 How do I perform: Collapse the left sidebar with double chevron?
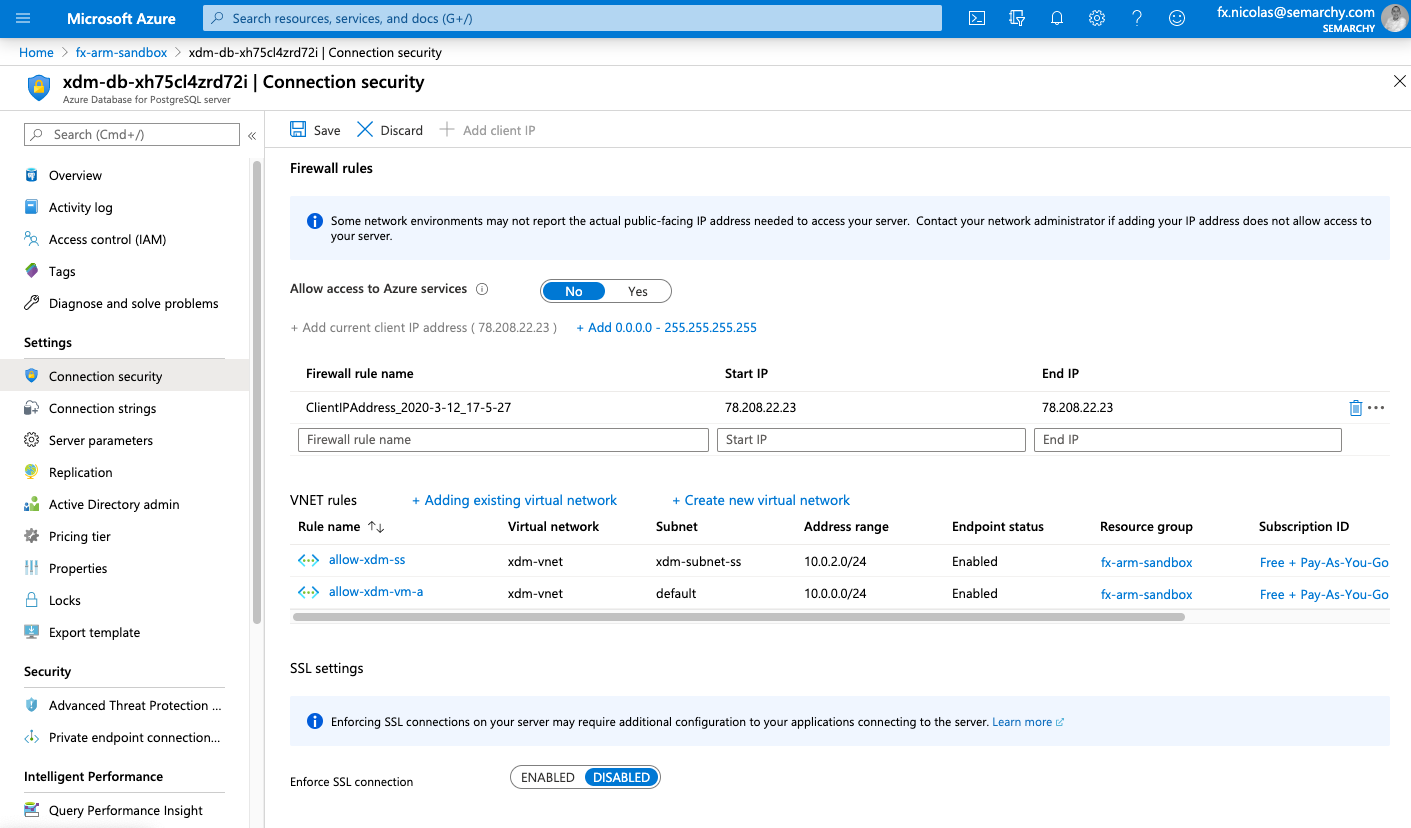coord(252,135)
